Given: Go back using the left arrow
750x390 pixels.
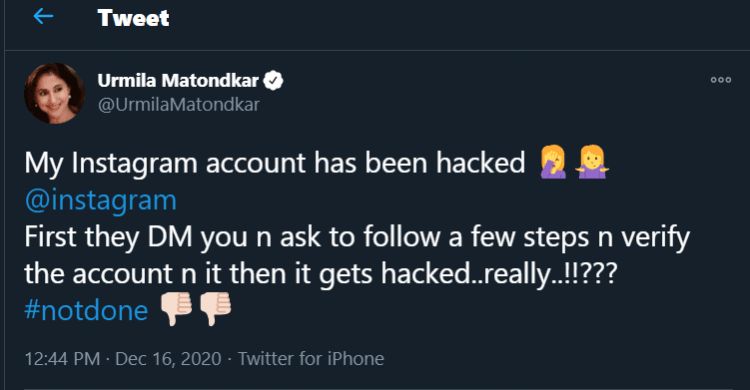Looking at the screenshot, I should point(43,17).
